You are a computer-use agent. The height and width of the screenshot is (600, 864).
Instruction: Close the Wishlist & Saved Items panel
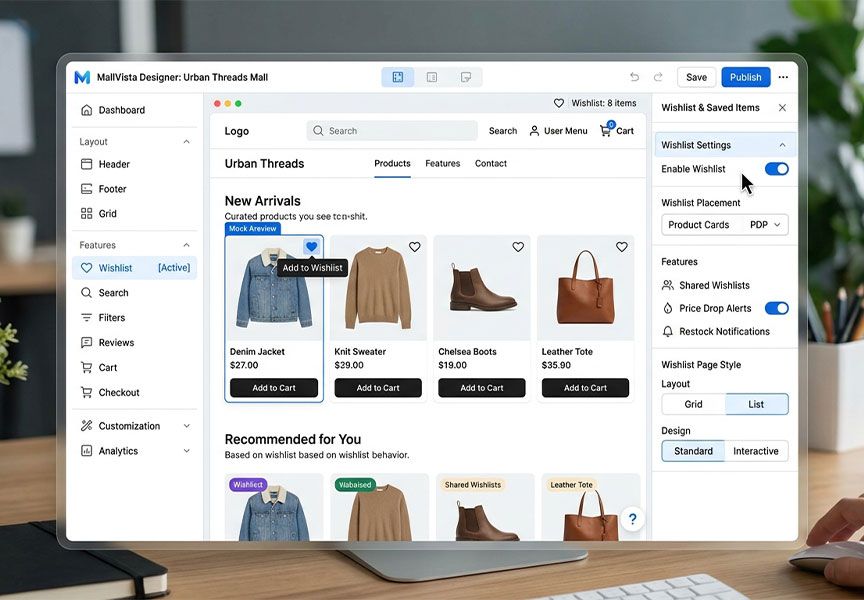click(782, 108)
